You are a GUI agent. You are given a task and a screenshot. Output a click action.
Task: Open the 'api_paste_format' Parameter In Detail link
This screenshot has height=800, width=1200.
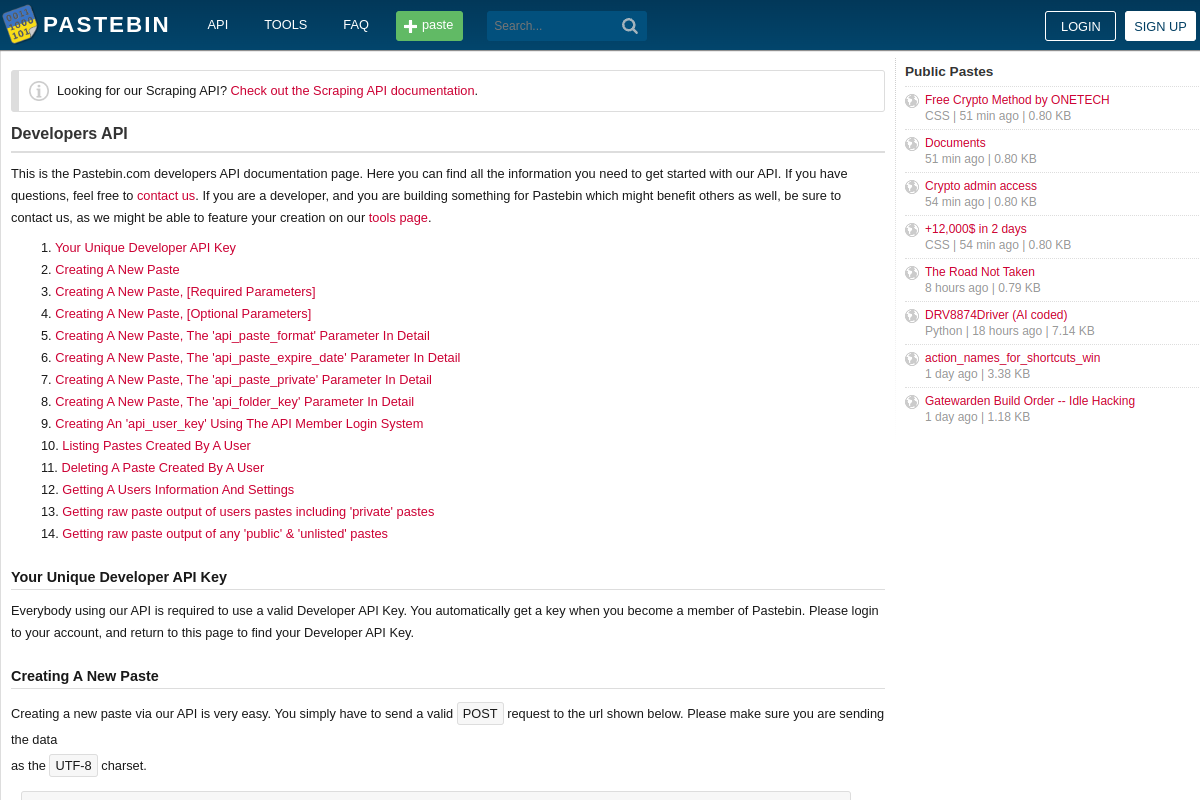[x=242, y=336]
